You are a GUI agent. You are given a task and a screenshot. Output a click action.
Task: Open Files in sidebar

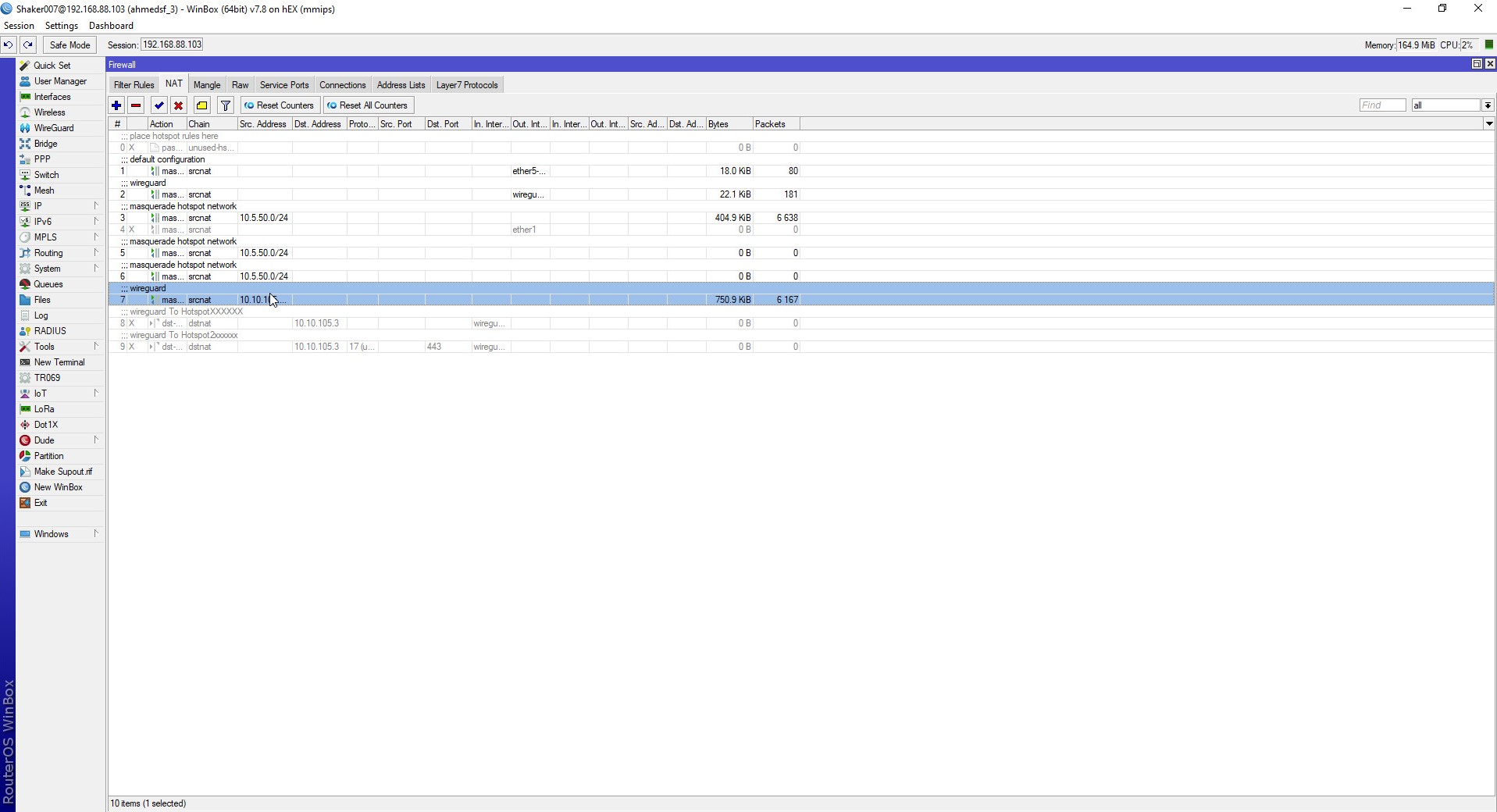pos(61,300)
